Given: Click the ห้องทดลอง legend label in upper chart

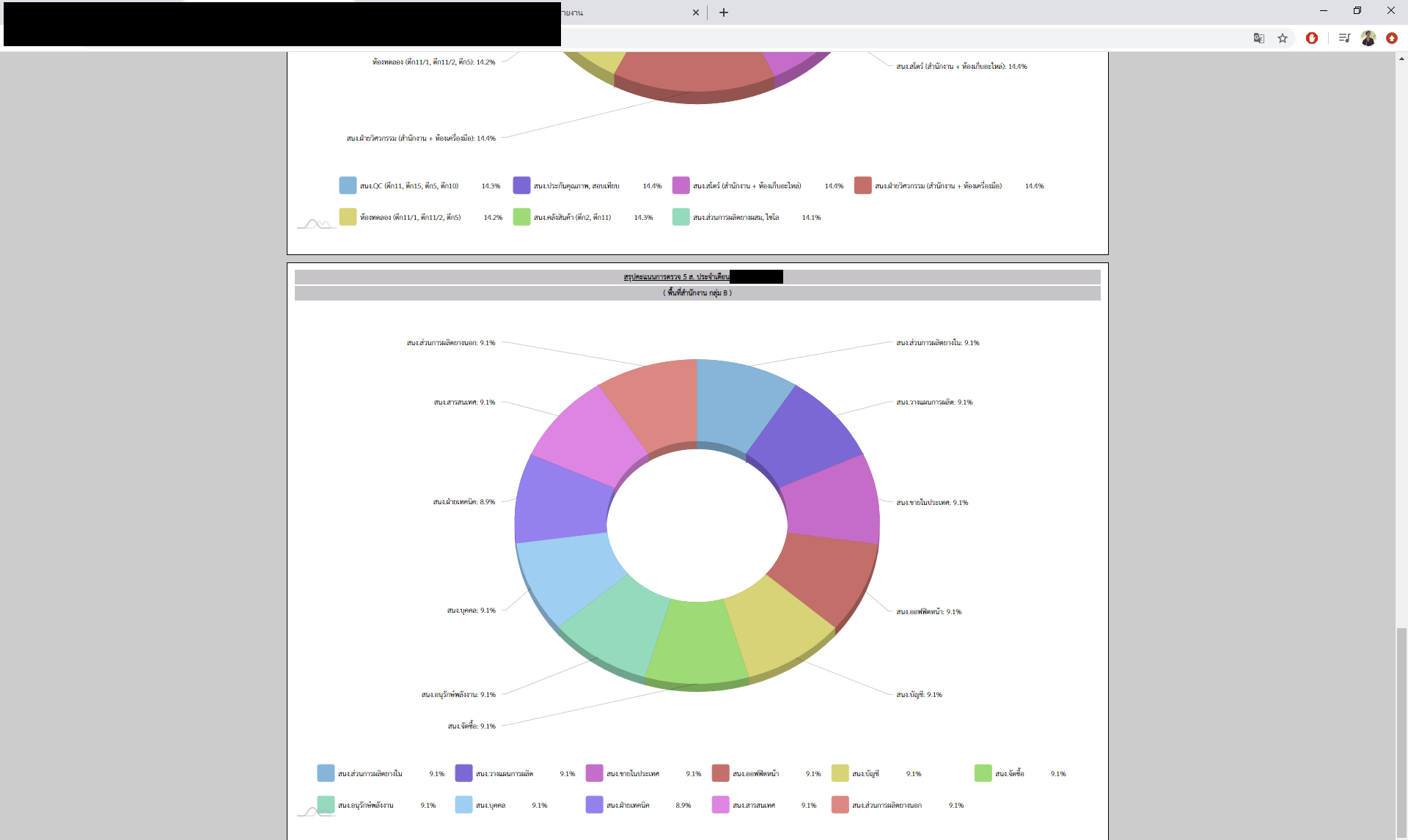Looking at the screenshot, I should (410, 218).
